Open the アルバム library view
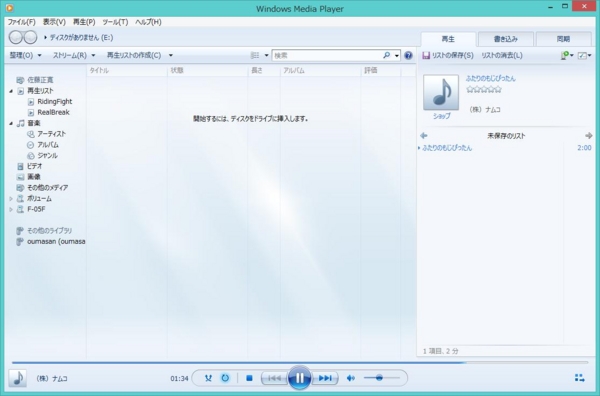This screenshot has height=396, width=600. [48, 145]
